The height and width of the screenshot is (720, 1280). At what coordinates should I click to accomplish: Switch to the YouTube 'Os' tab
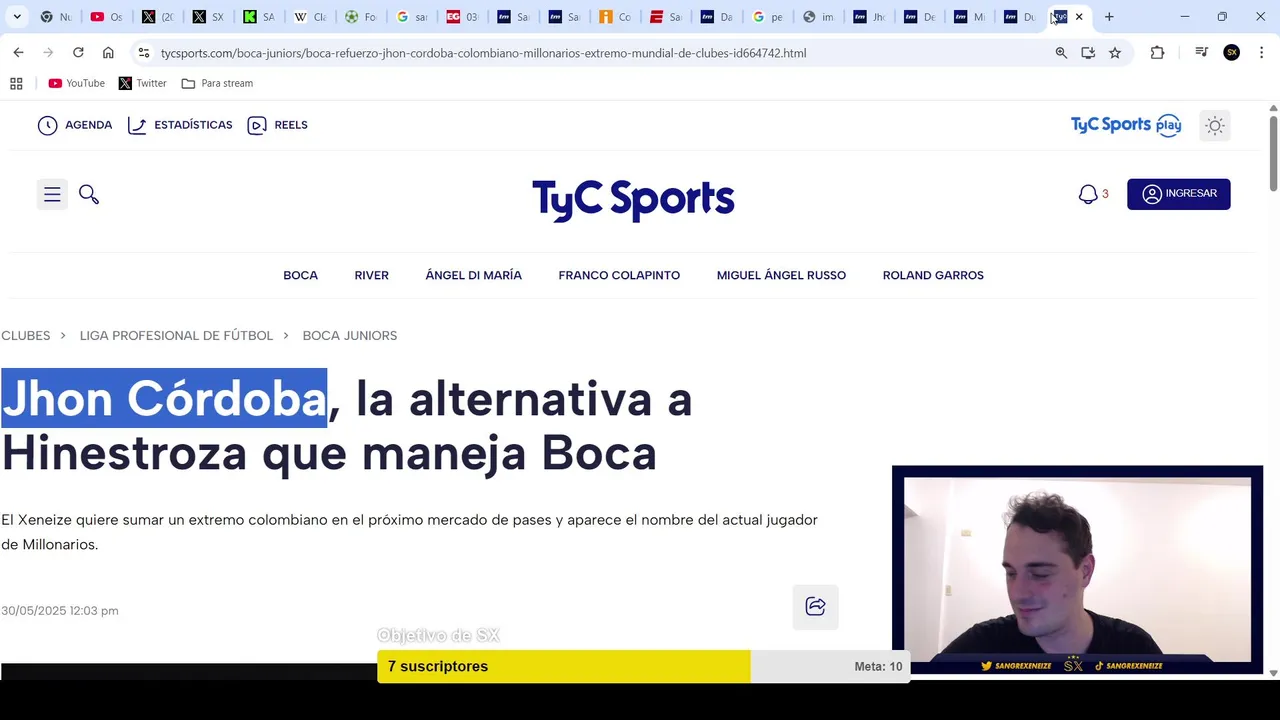[x=107, y=17]
